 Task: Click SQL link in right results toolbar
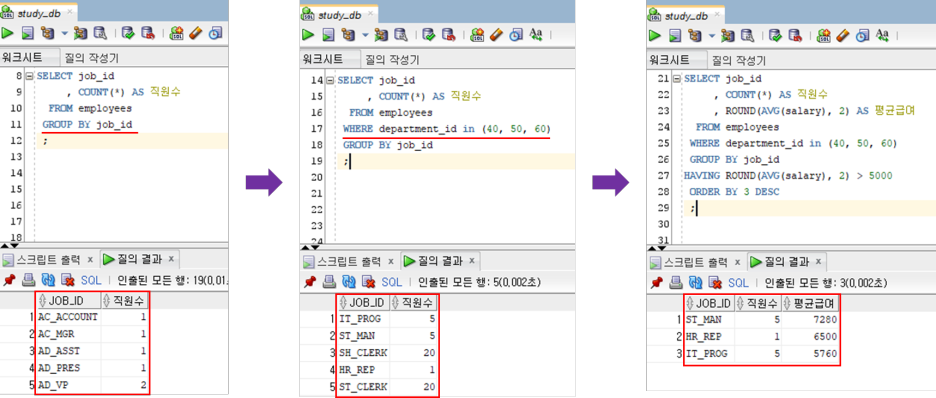click(x=738, y=282)
